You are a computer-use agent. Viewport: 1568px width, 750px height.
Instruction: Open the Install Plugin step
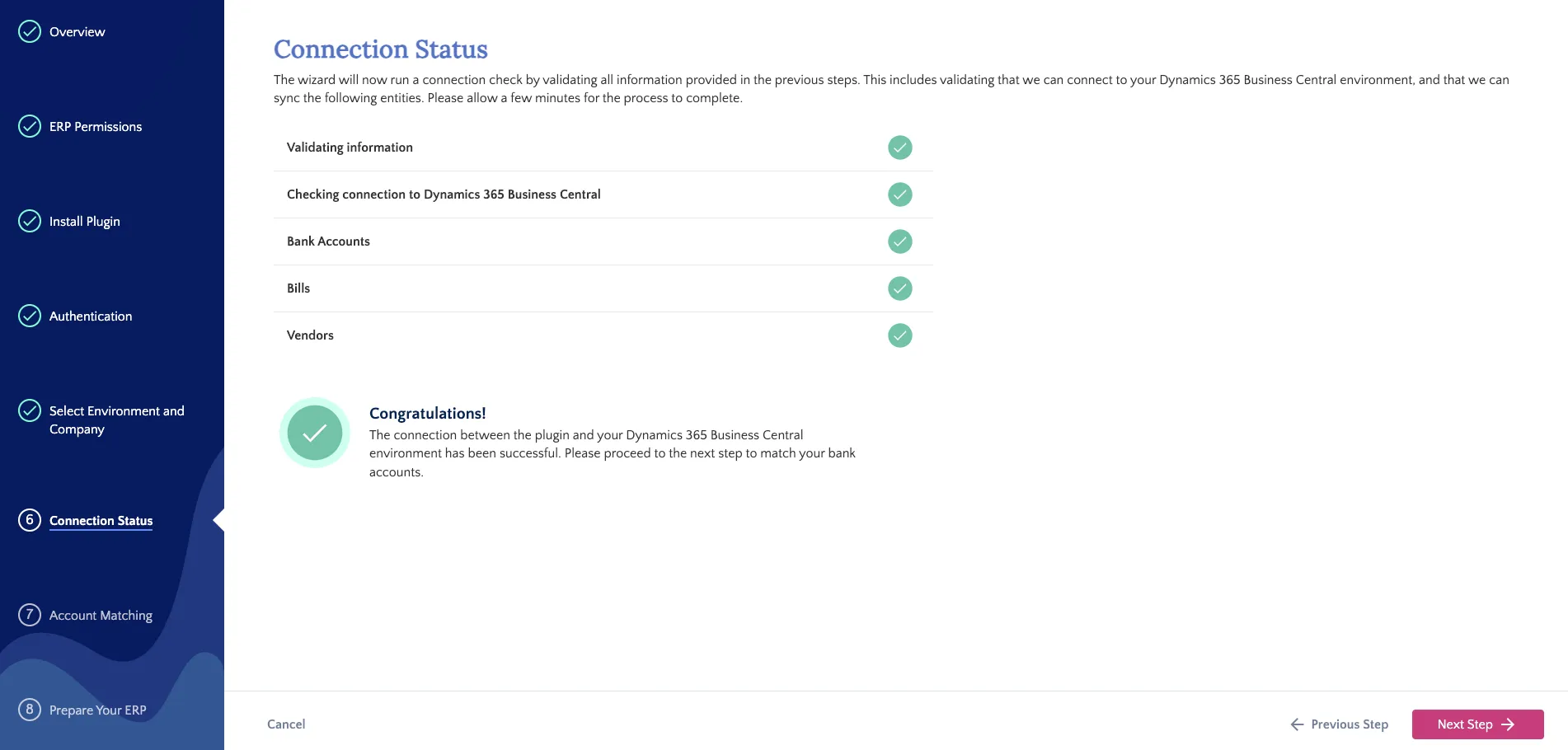(x=85, y=222)
